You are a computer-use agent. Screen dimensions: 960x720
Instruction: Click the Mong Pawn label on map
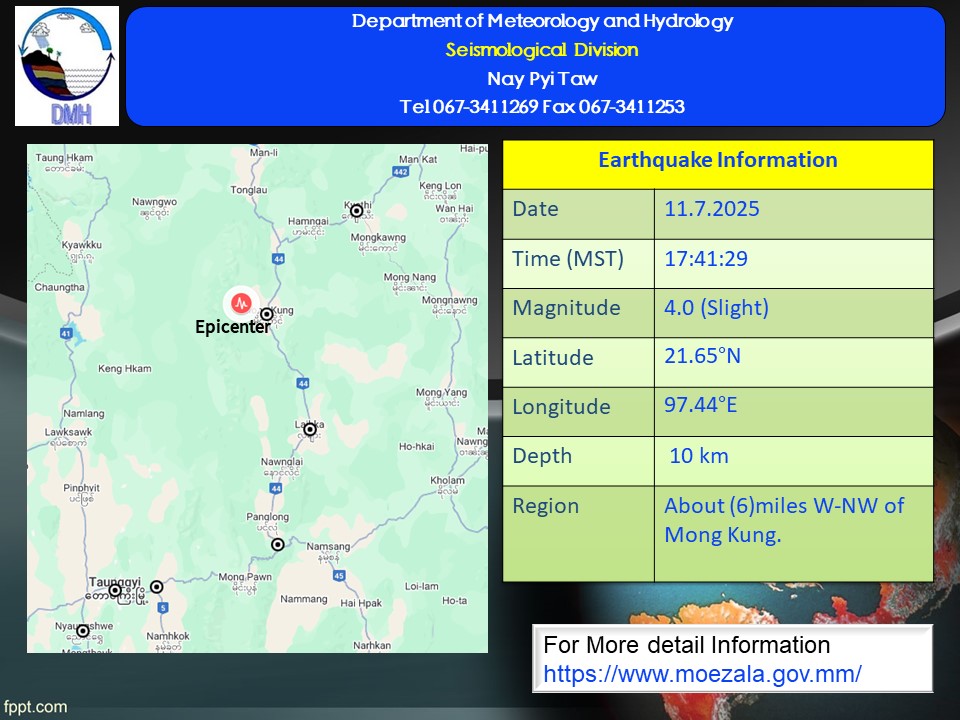click(245, 577)
